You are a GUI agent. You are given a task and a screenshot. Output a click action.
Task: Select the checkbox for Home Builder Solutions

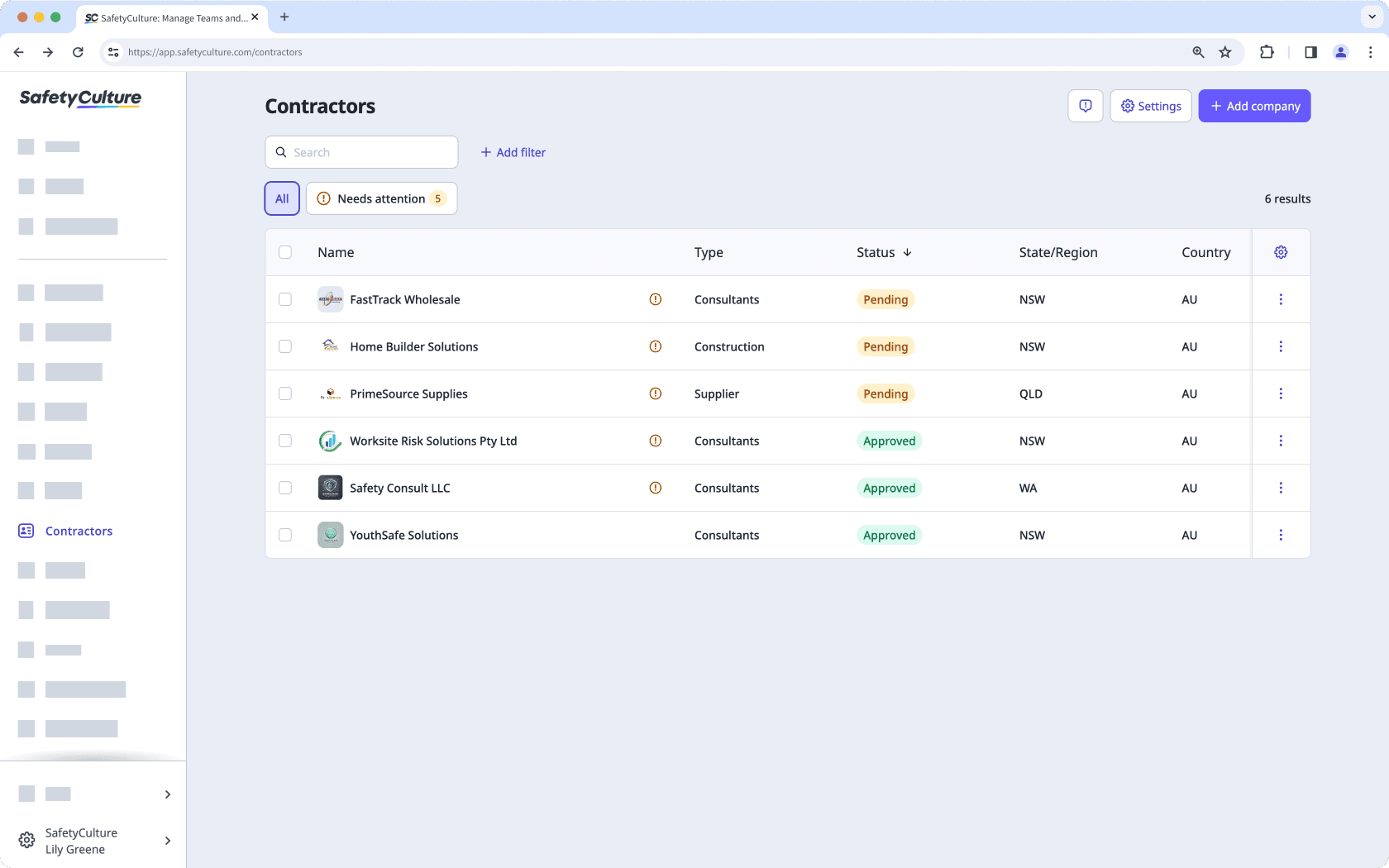pos(285,346)
